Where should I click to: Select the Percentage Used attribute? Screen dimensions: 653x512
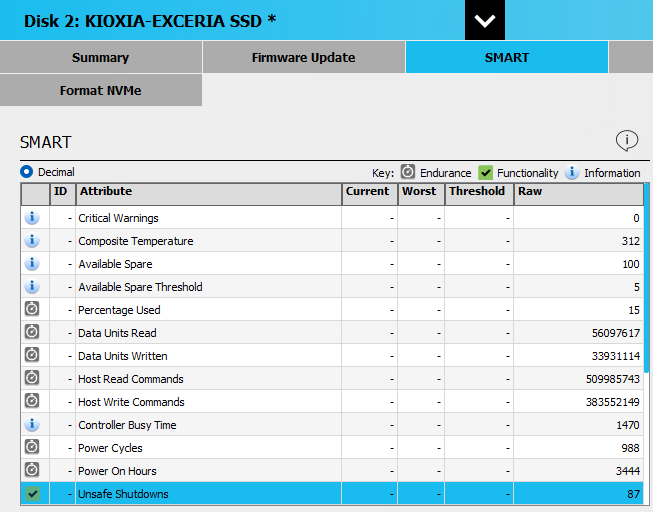(119, 310)
